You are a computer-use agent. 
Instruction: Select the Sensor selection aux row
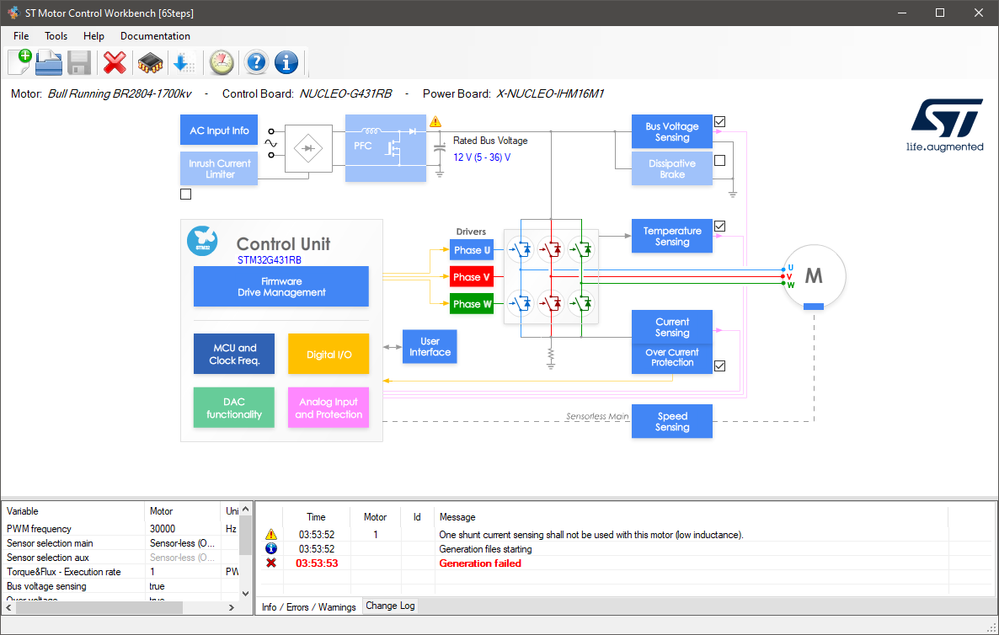point(121,557)
